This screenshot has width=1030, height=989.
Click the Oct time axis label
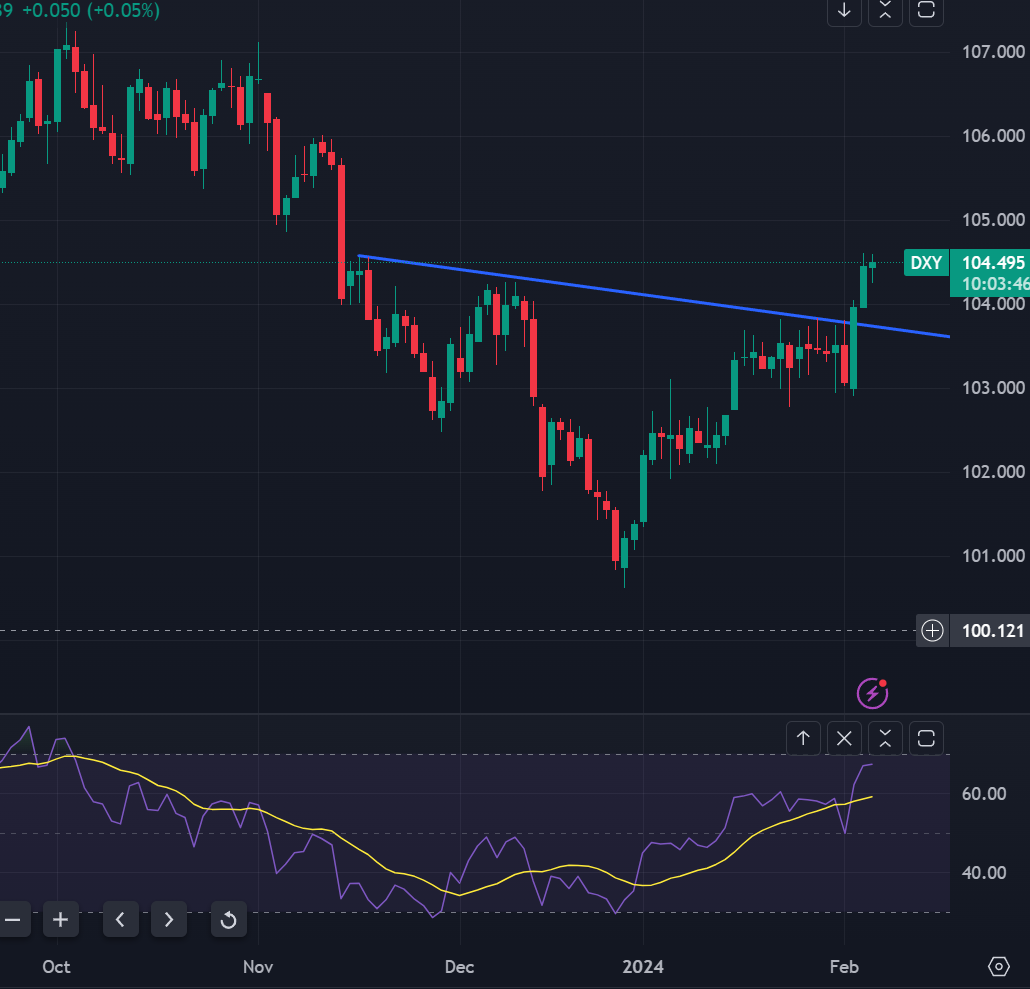pos(56,967)
